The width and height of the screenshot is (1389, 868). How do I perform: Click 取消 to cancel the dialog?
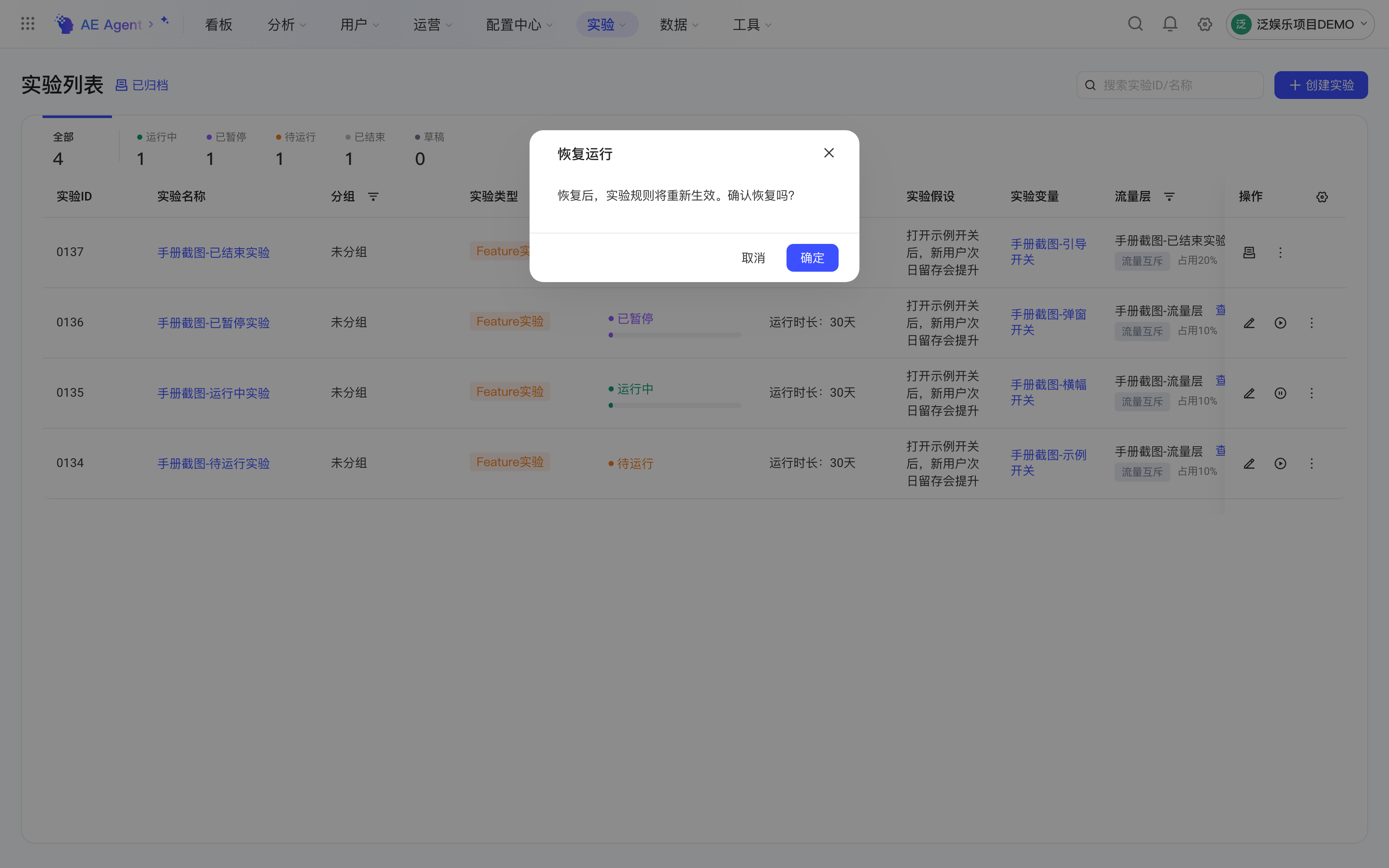pos(753,258)
